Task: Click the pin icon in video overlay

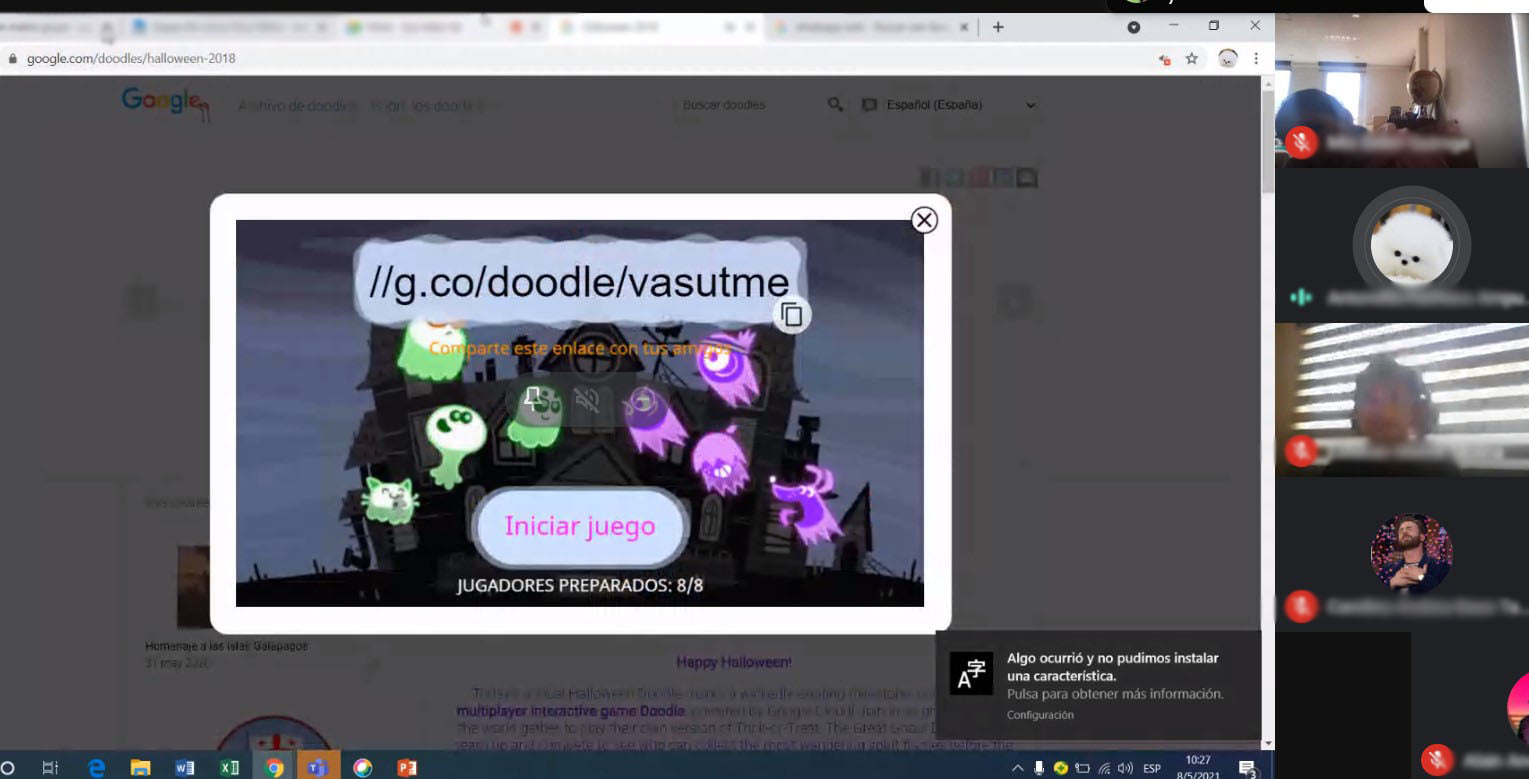Action: [x=533, y=400]
